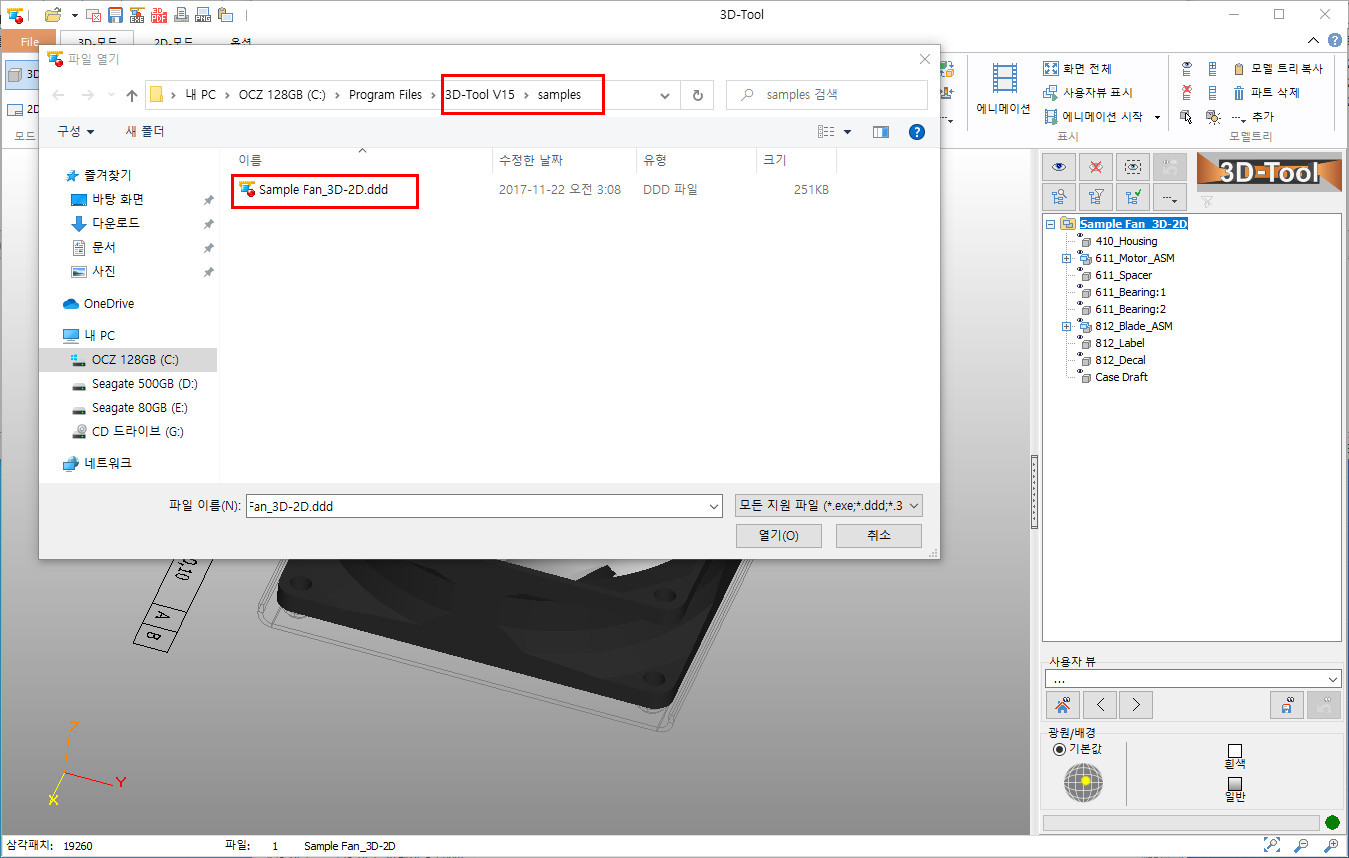
Task: Click search-in-tree magnifier button
Action: pyautogui.click(x=1059, y=197)
